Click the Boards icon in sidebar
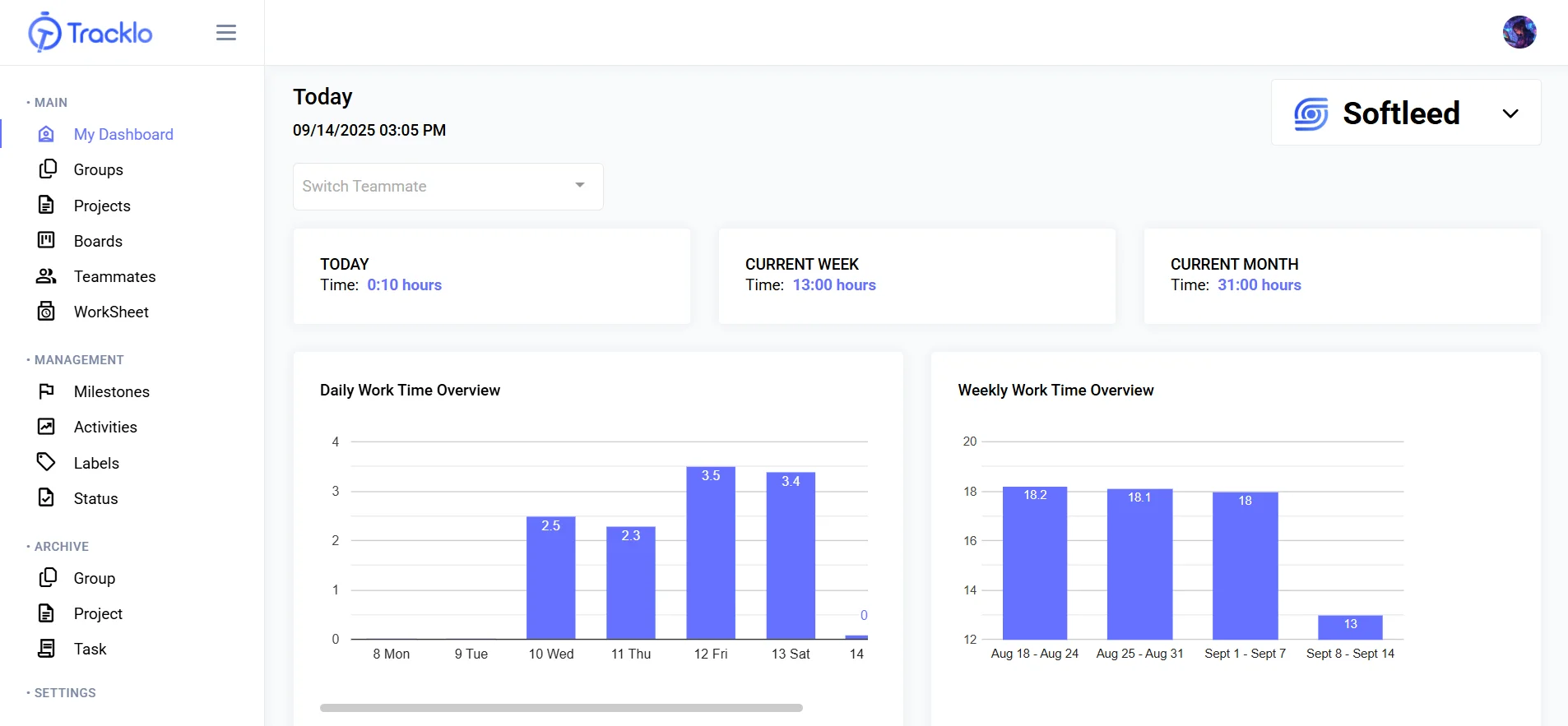Screen dimensions: 1568x726 tap(46, 240)
